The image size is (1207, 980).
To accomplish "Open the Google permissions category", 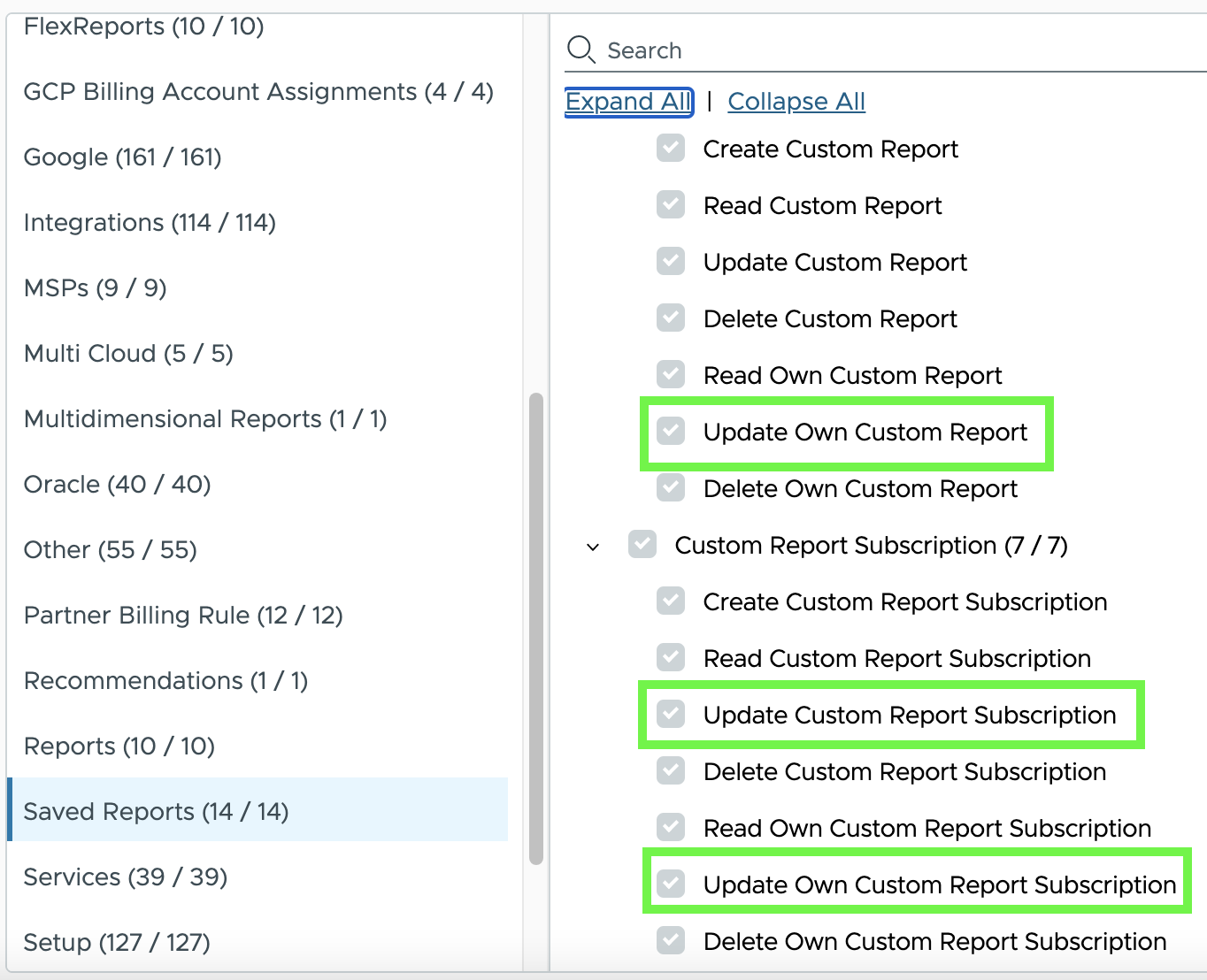I will coord(122,157).
